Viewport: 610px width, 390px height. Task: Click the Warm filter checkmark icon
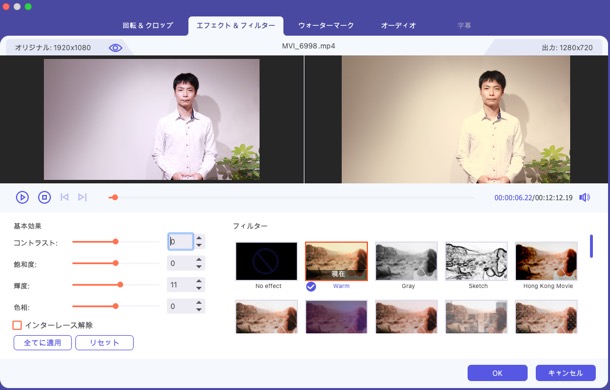[311, 287]
